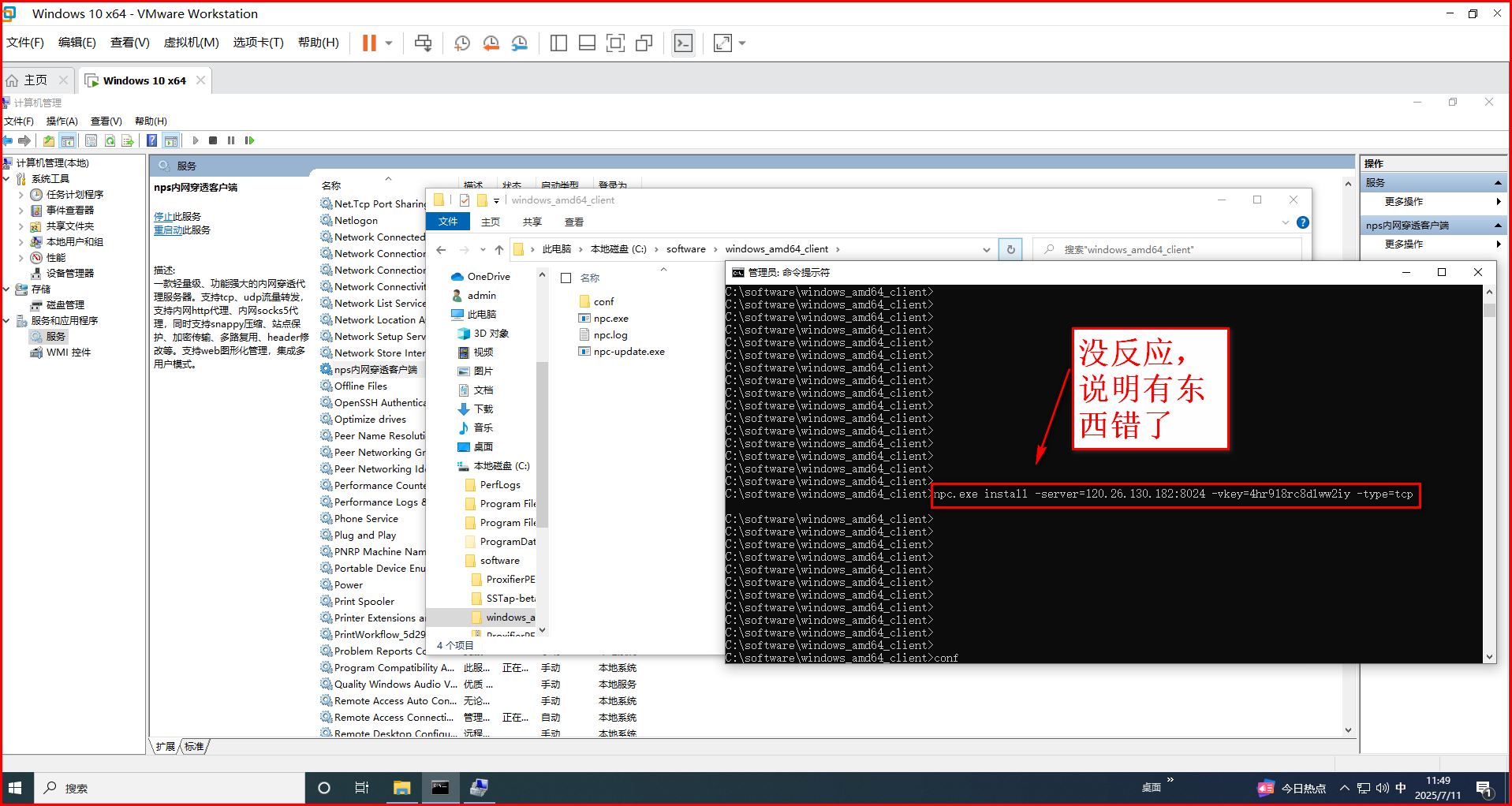Click the File Explorer search box
1512x806 pixels.
[x=1167, y=249]
